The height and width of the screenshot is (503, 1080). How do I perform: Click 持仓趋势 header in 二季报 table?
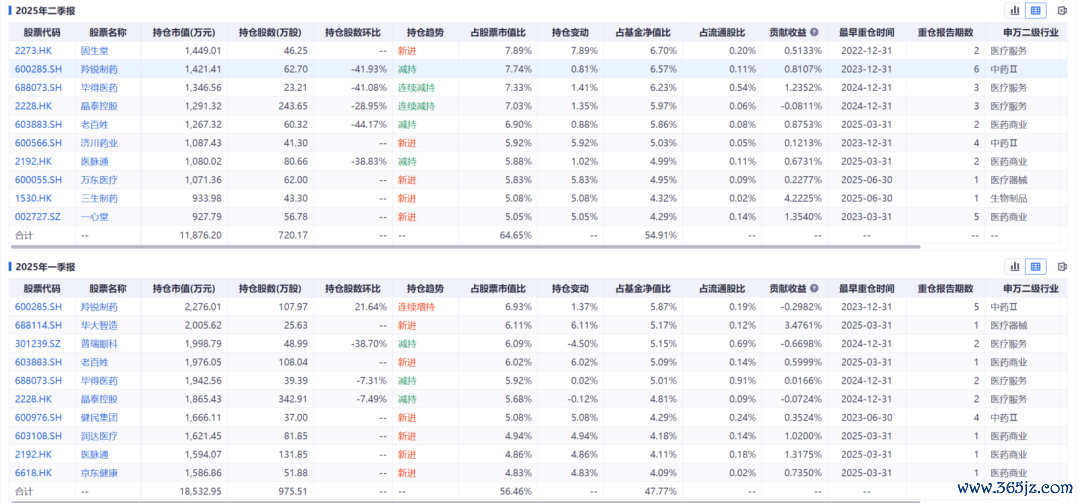[x=425, y=32]
